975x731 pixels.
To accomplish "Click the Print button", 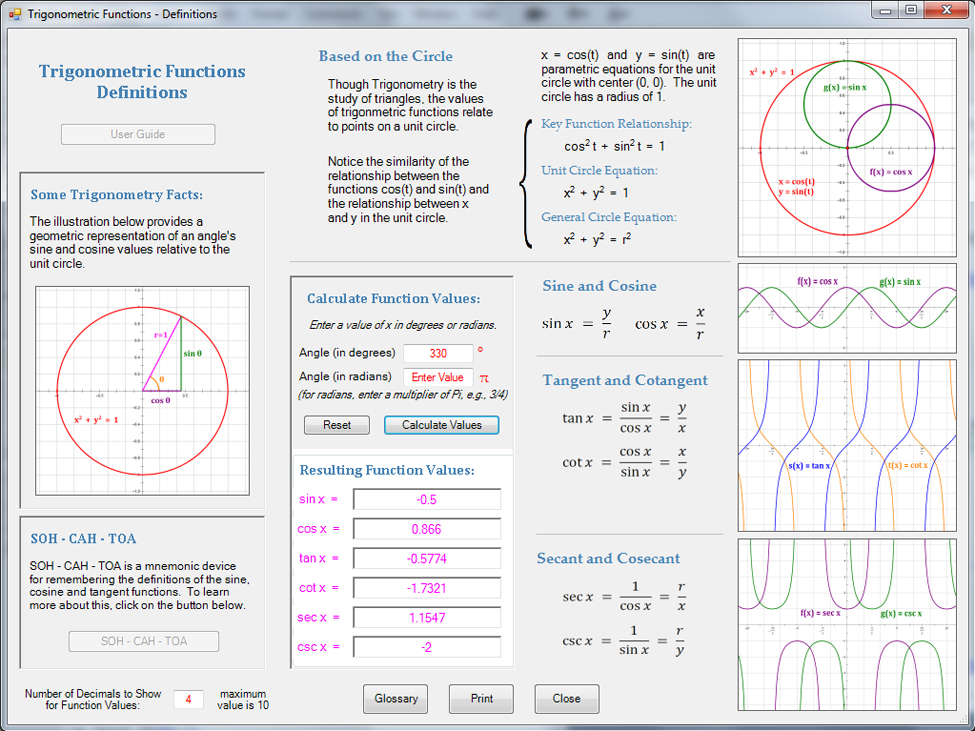I will coord(481,699).
